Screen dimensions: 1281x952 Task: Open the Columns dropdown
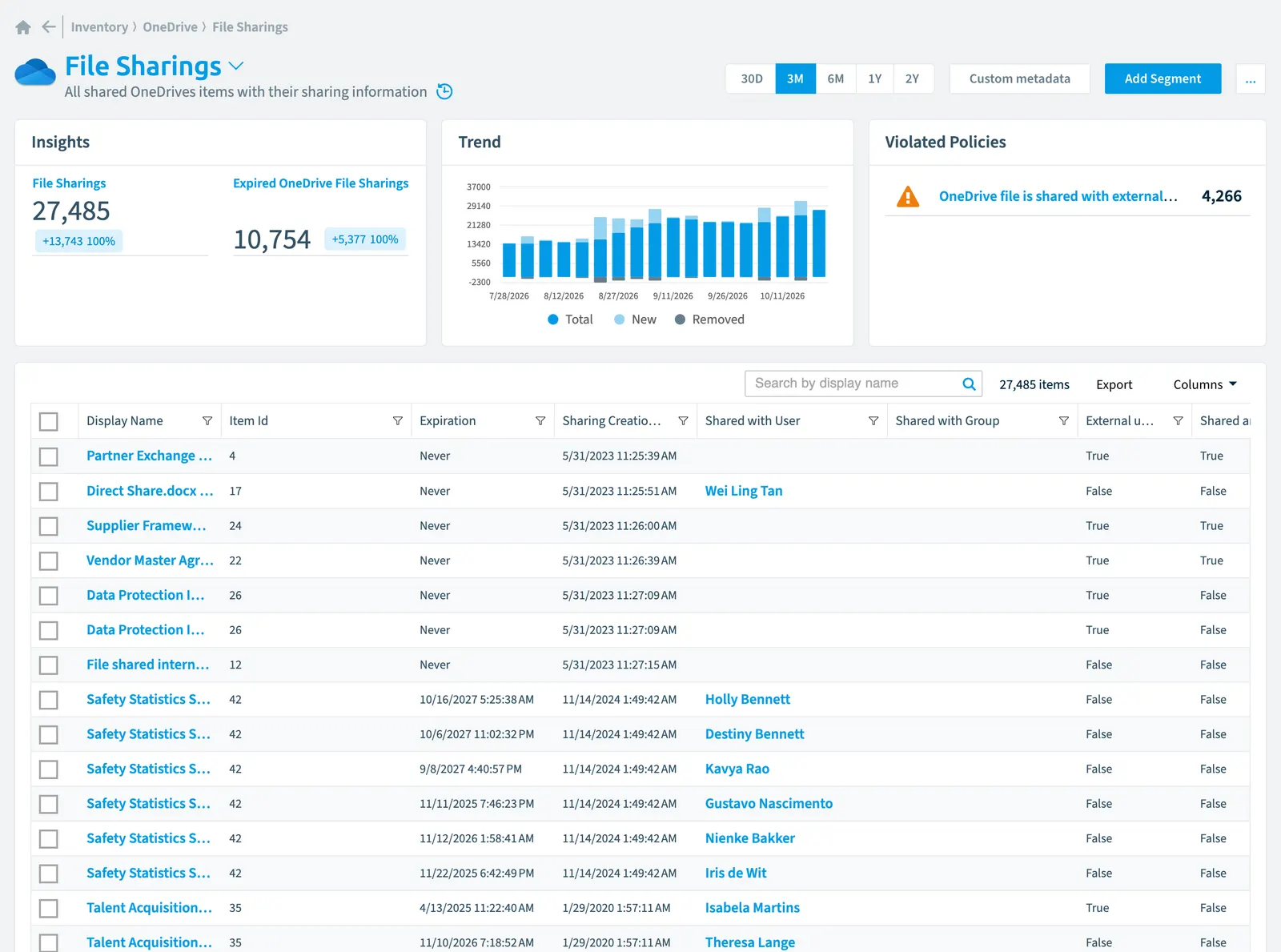click(1205, 384)
